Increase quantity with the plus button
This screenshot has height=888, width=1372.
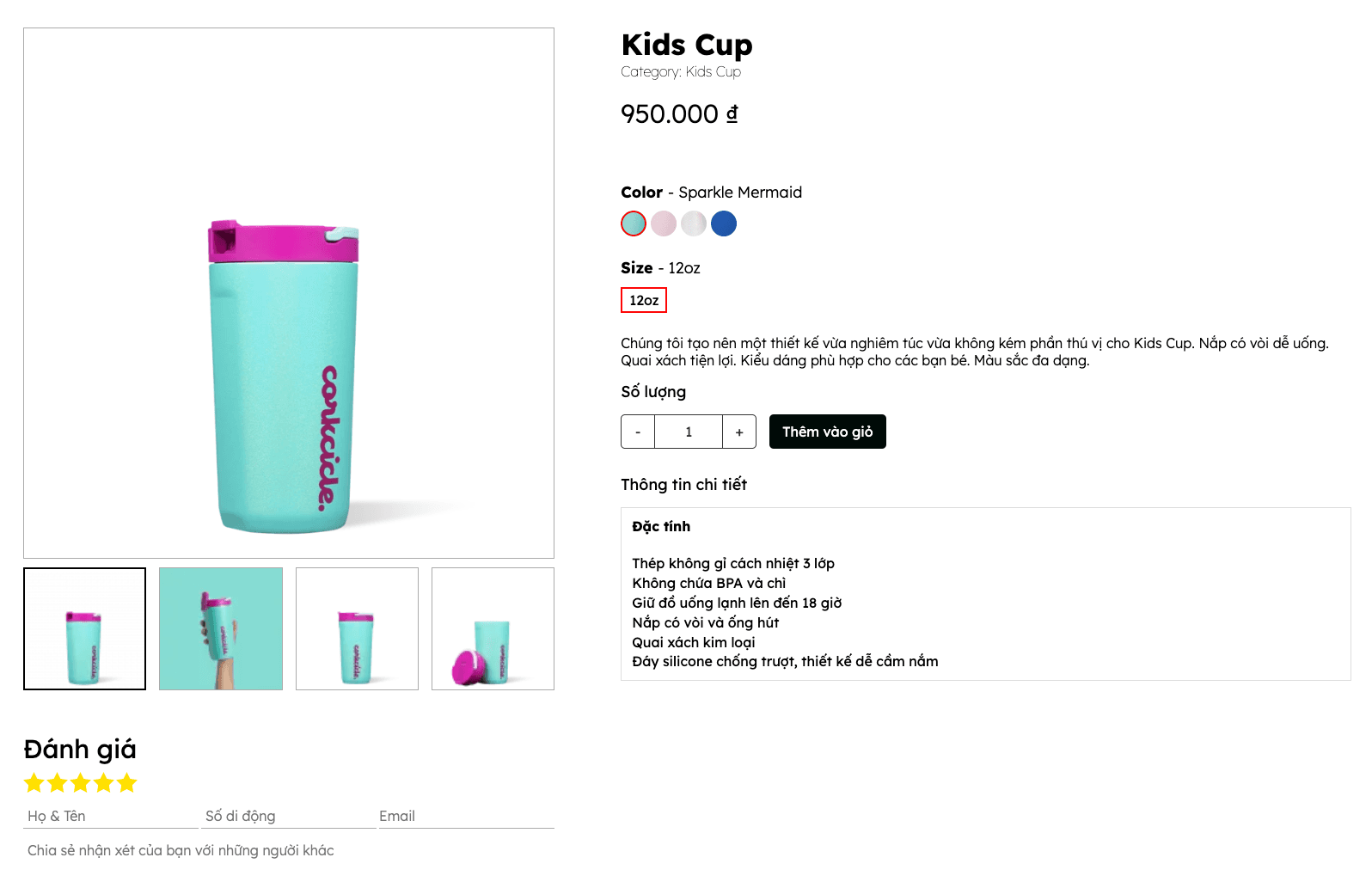pos(739,432)
